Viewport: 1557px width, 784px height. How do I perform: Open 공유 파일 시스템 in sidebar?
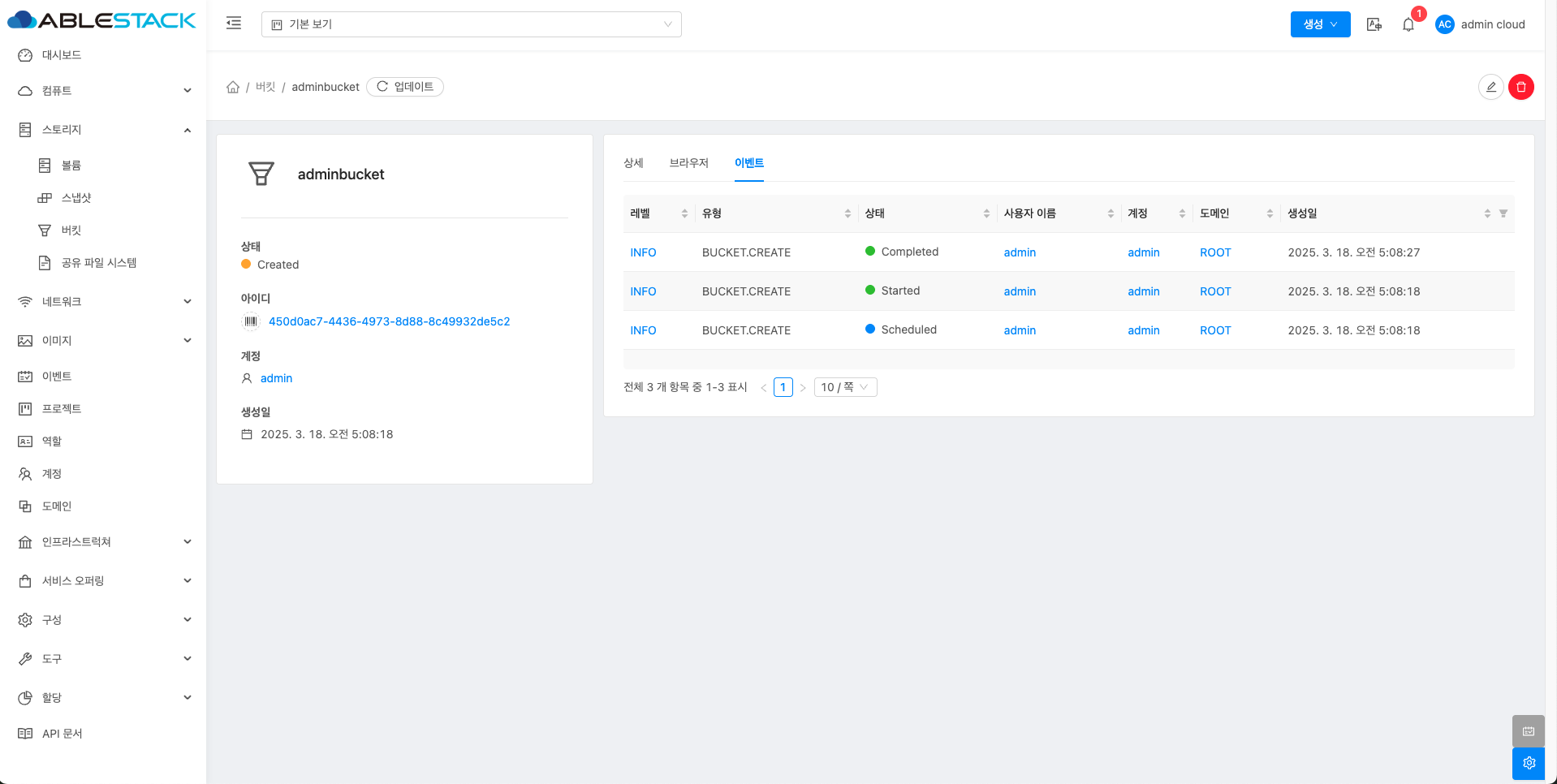click(98, 263)
